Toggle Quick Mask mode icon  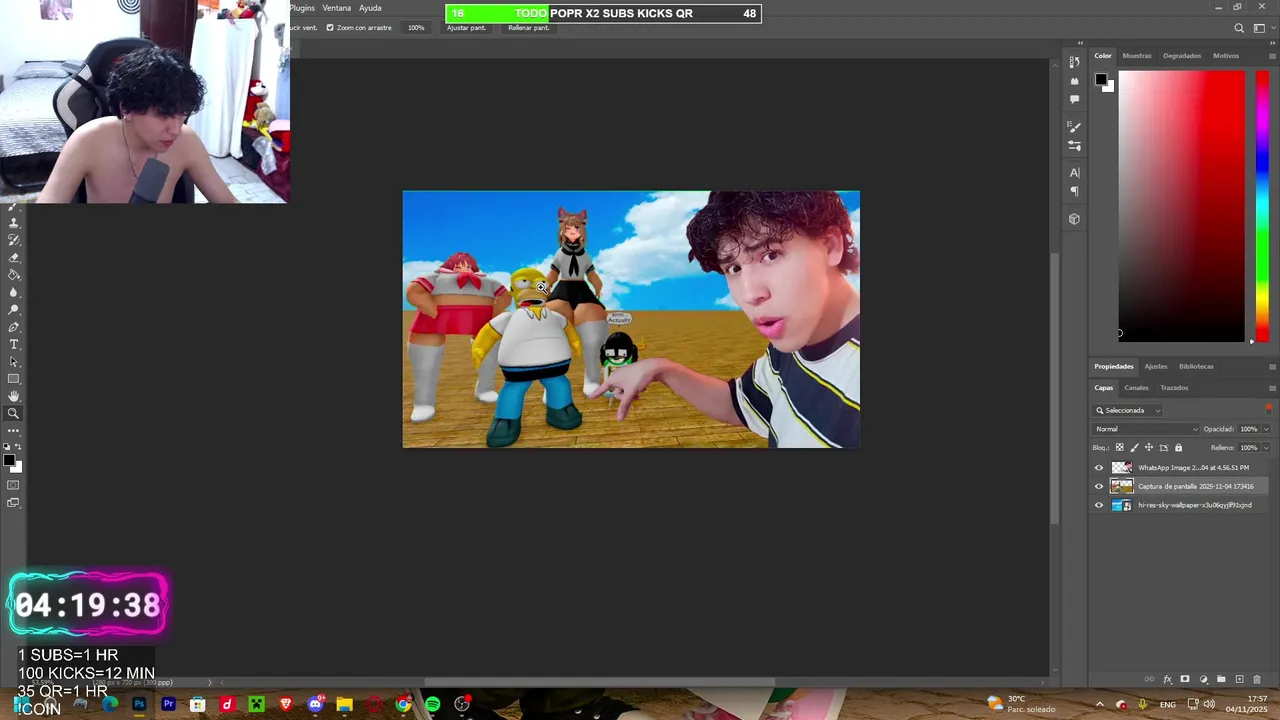point(14,484)
